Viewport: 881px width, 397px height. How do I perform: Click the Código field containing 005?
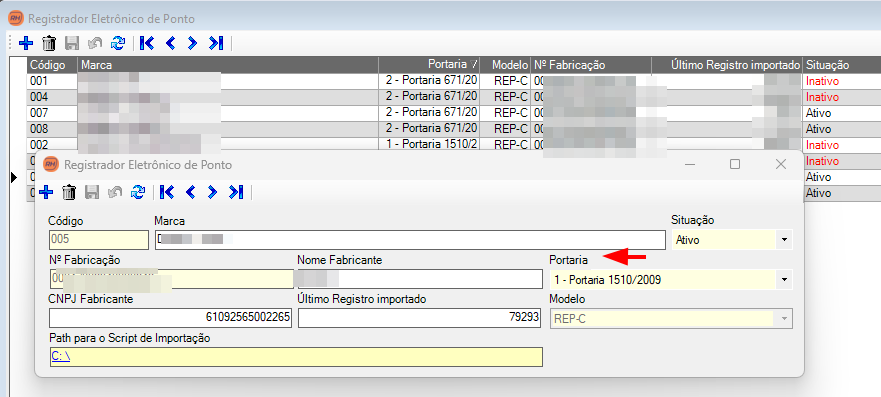tap(98, 240)
